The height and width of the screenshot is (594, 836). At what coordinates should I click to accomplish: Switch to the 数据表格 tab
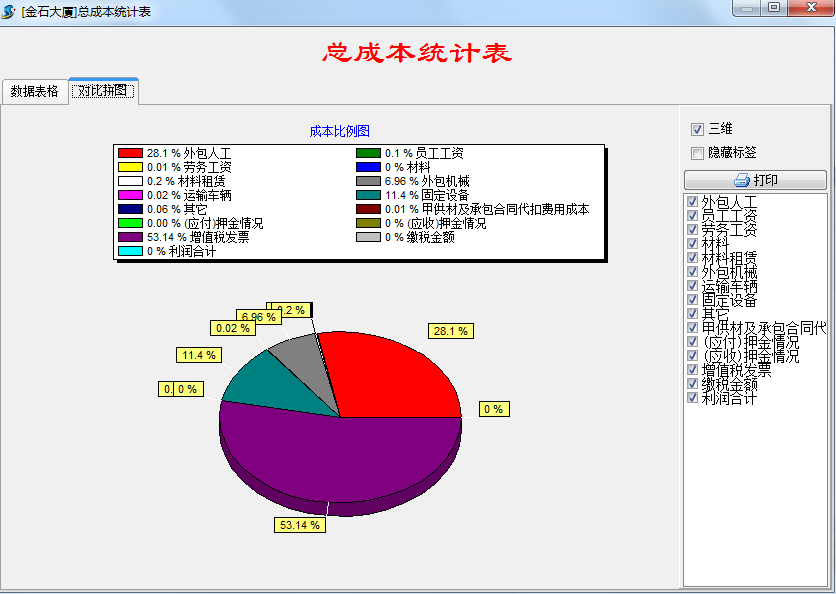pos(34,90)
